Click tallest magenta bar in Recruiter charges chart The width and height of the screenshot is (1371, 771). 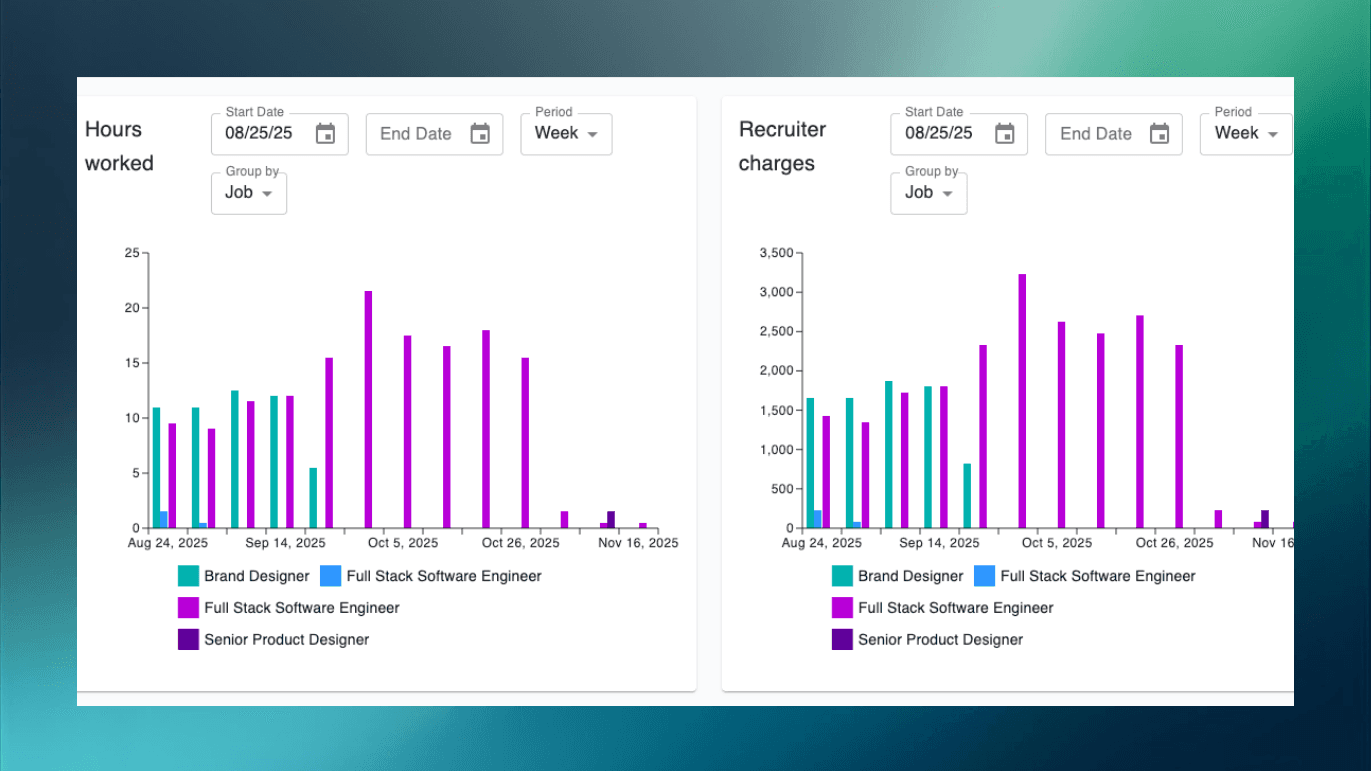[x=1022, y=401]
